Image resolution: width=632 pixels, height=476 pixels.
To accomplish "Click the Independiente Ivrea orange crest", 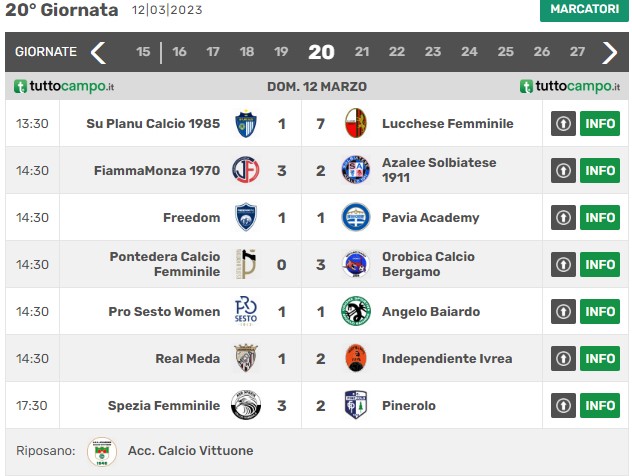I will coord(356,358).
